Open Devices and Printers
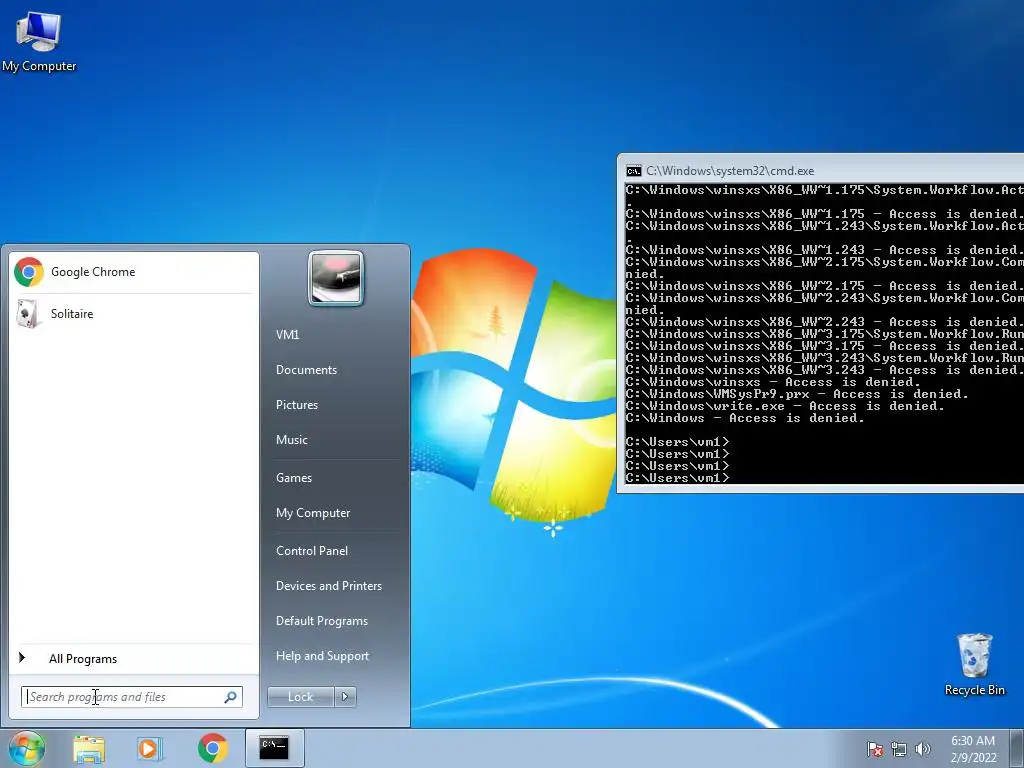The image size is (1024, 768). click(328, 586)
